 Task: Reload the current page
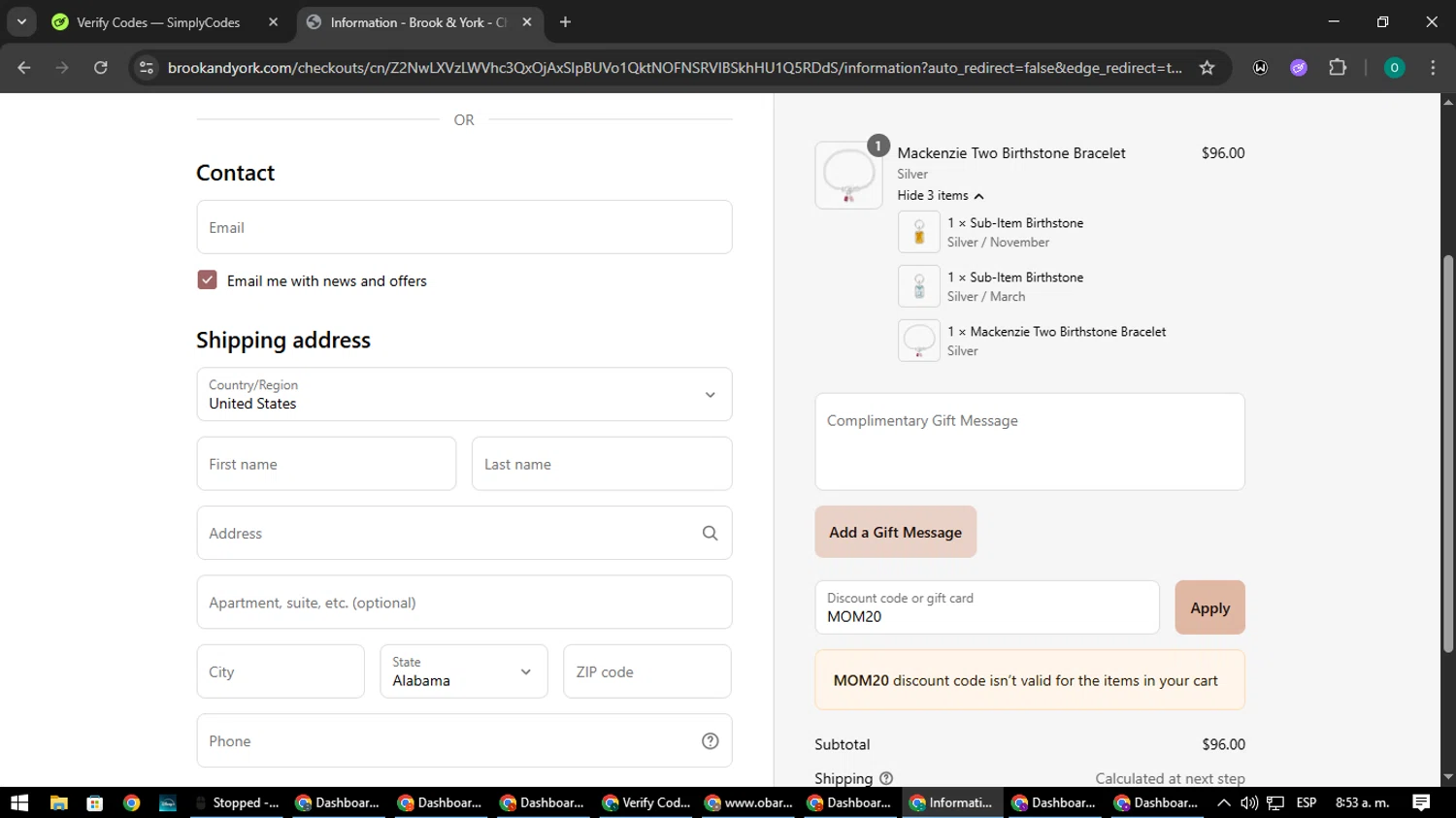point(101,68)
